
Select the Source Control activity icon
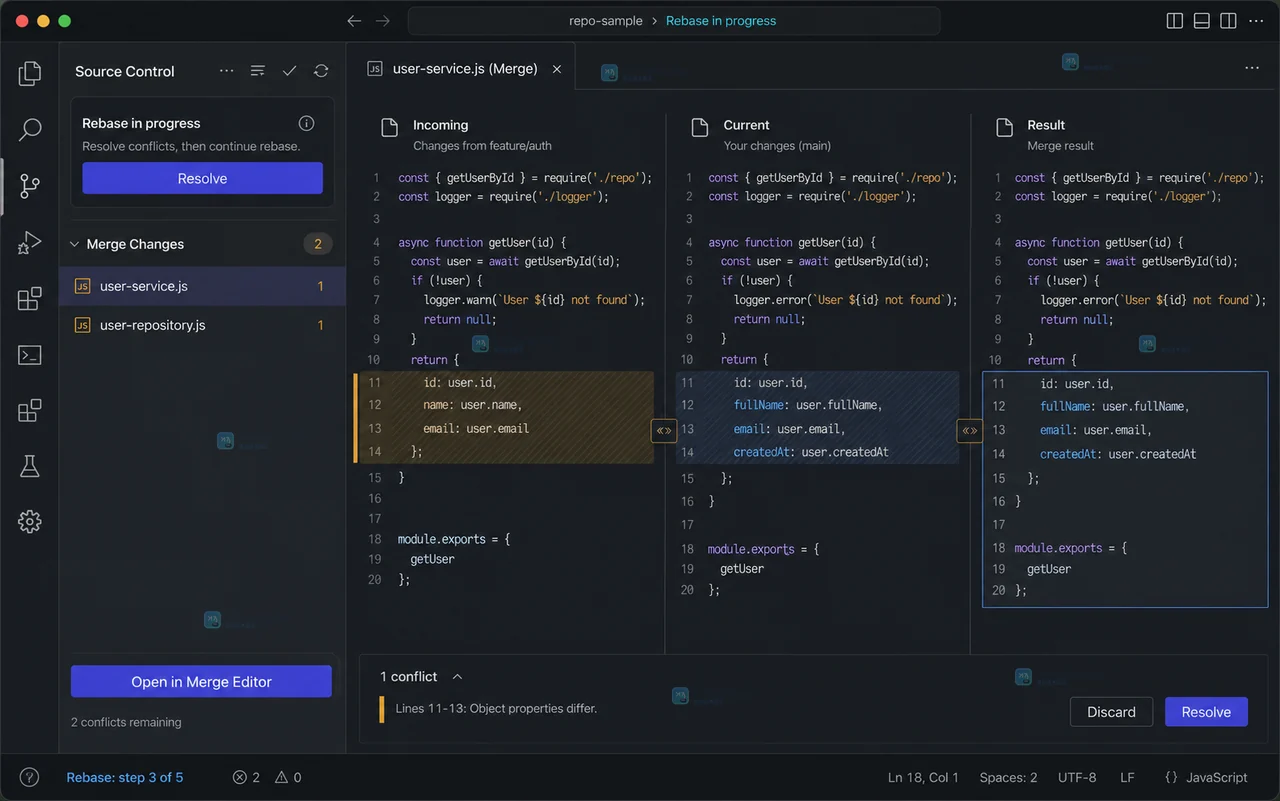pyautogui.click(x=30, y=185)
